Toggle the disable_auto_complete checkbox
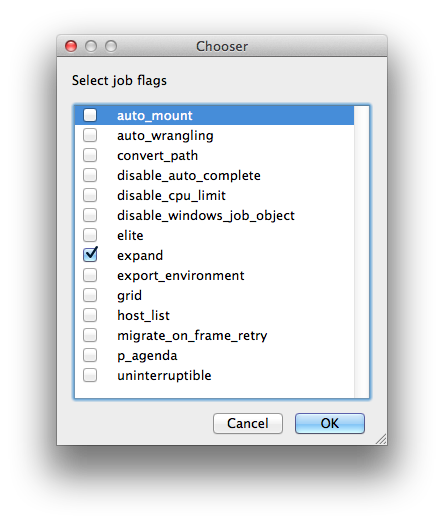The image size is (444, 524). 90,175
